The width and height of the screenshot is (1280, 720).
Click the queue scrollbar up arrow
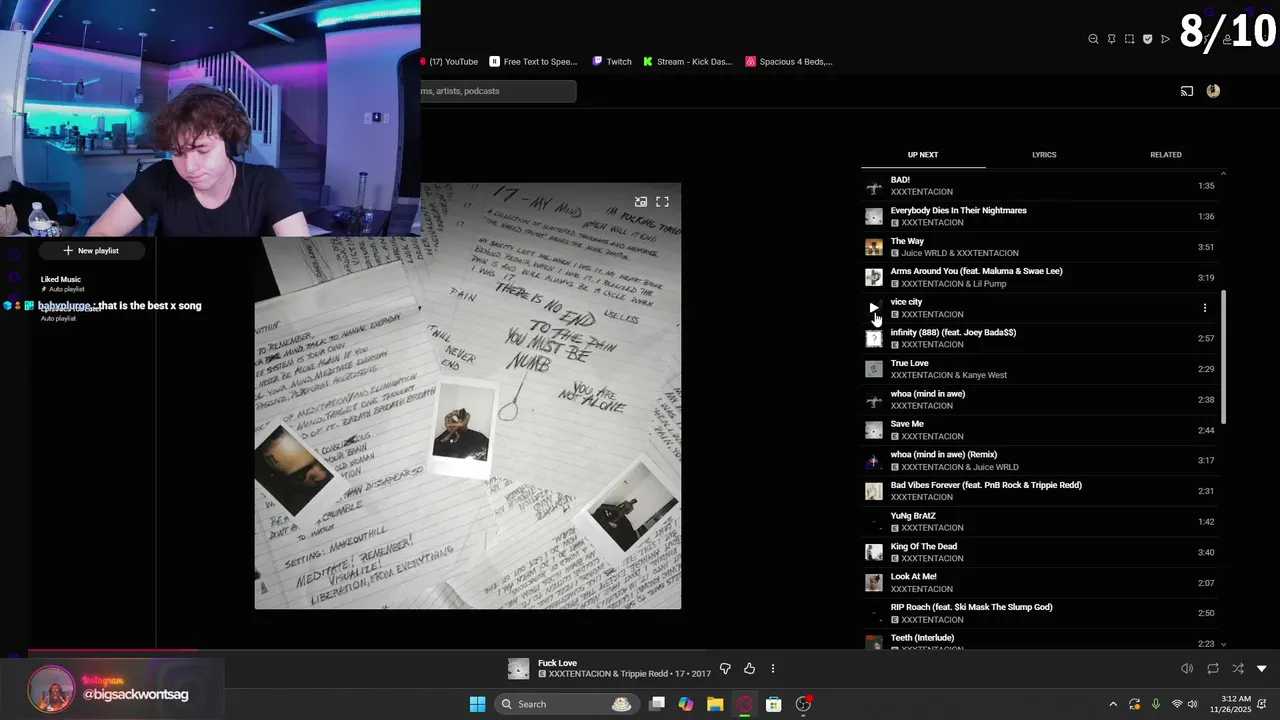(x=1223, y=175)
